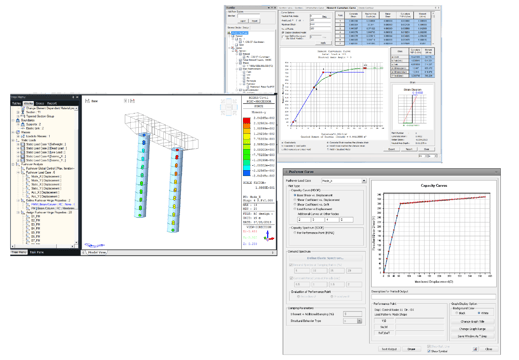Collapse the Static Loads tree node
The height and width of the screenshot is (360, 519).
click(14, 140)
